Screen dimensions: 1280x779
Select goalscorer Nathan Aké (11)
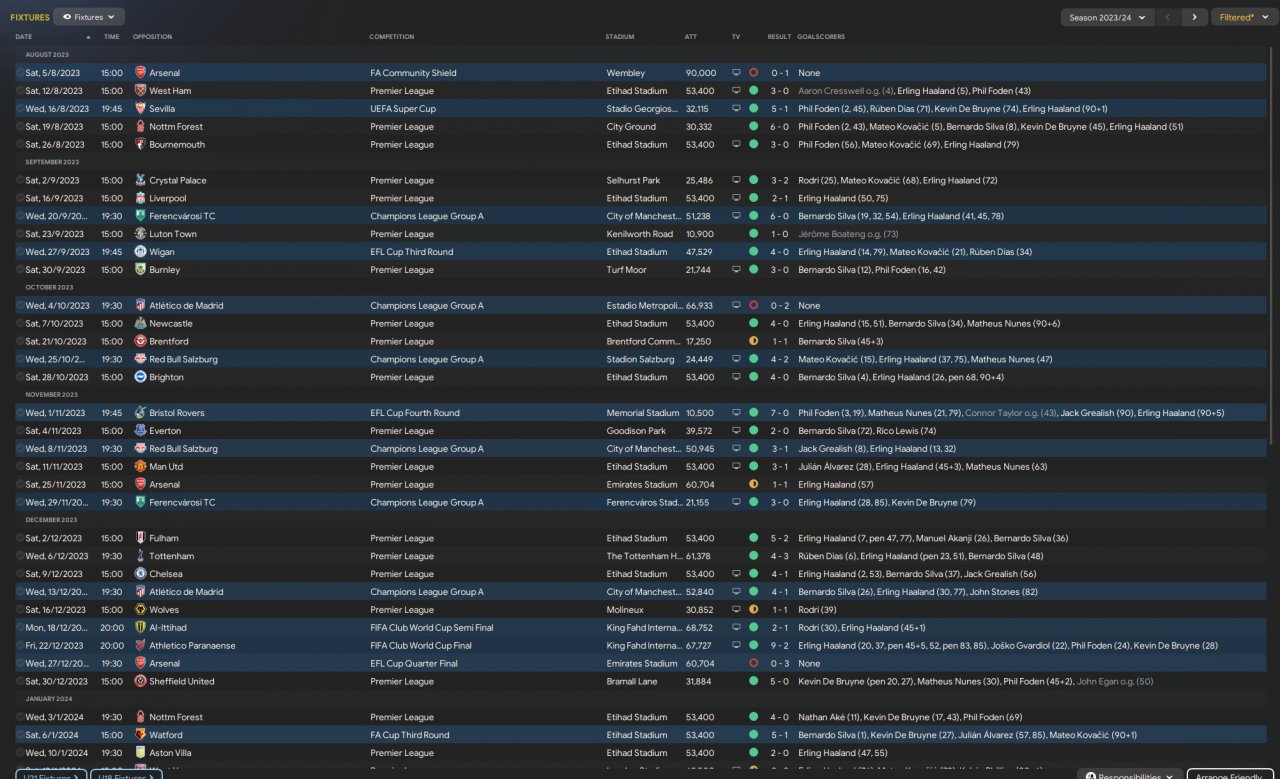pos(828,717)
